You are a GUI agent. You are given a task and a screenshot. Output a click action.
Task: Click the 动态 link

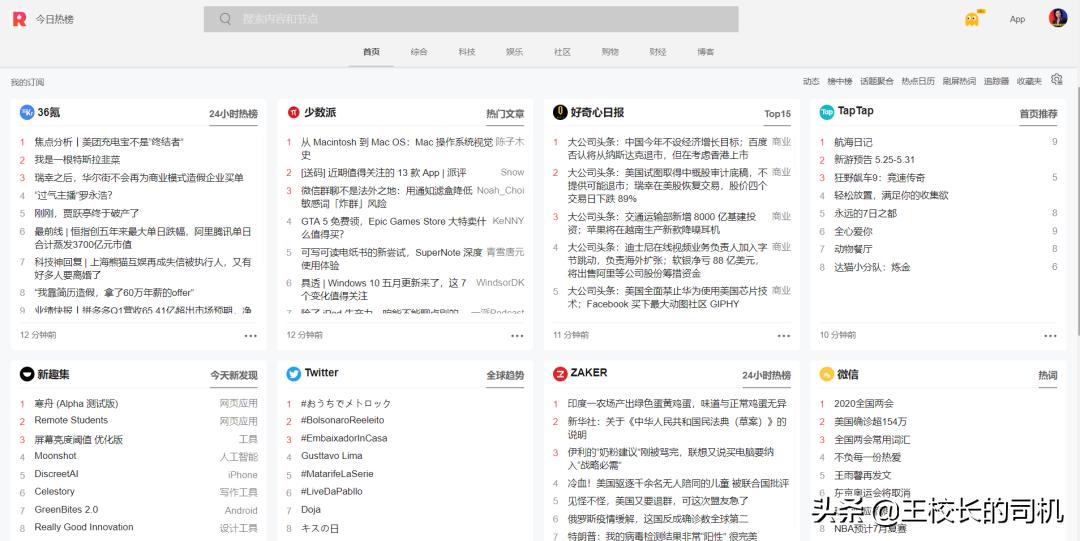click(x=811, y=81)
